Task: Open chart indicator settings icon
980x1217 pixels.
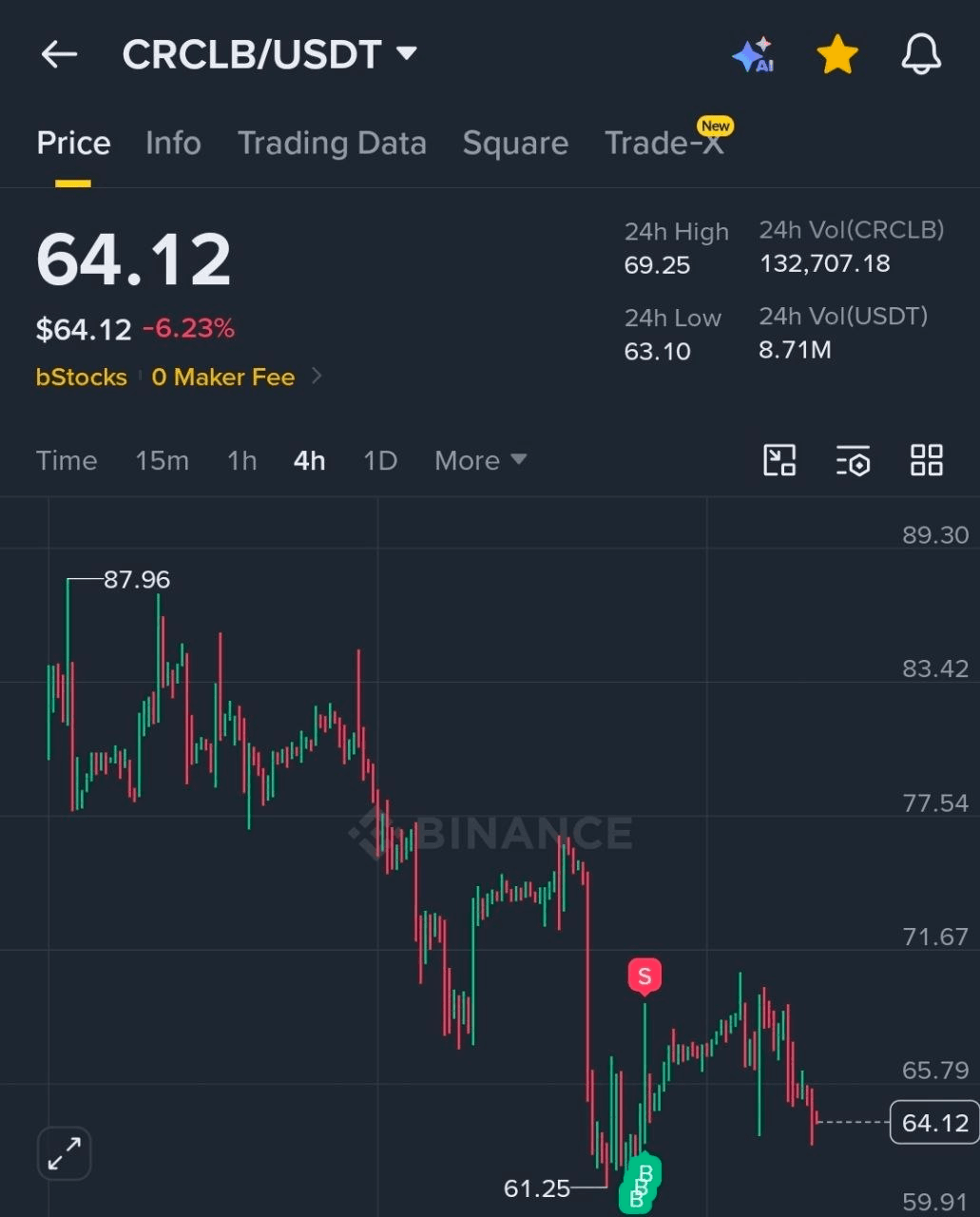Action: tap(853, 460)
